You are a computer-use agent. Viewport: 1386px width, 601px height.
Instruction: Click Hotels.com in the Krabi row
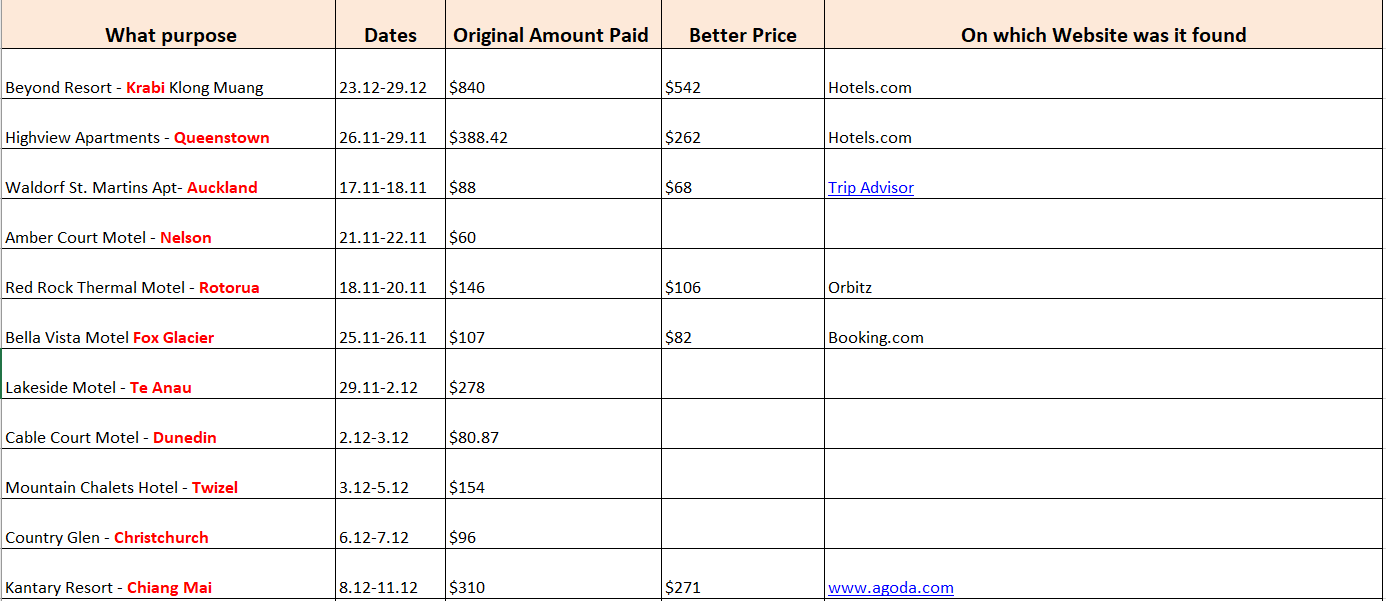pyautogui.click(x=1103, y=75)
